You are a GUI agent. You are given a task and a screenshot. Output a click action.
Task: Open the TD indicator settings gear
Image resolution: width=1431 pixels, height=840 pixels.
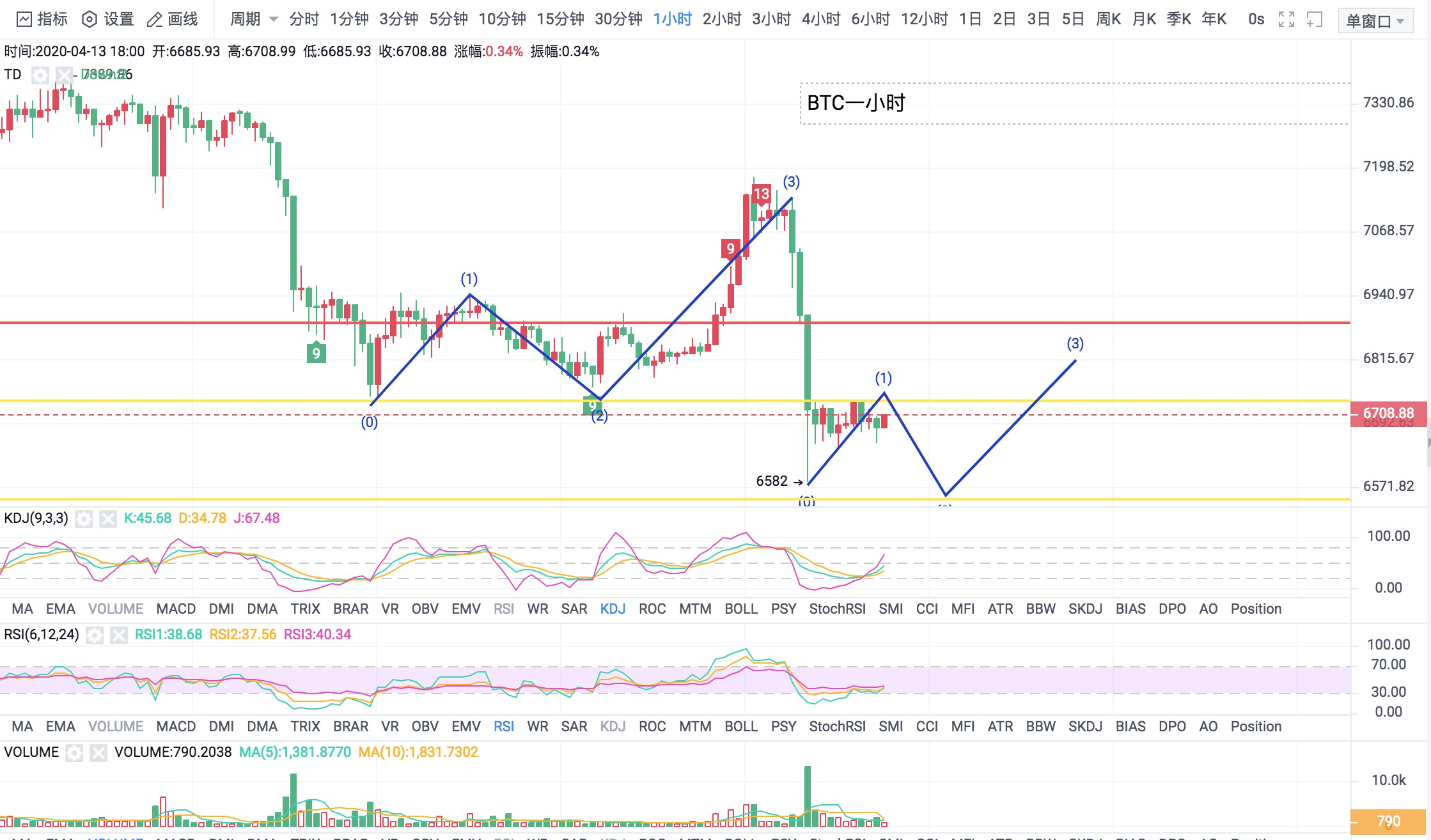(x=41, y=75)
